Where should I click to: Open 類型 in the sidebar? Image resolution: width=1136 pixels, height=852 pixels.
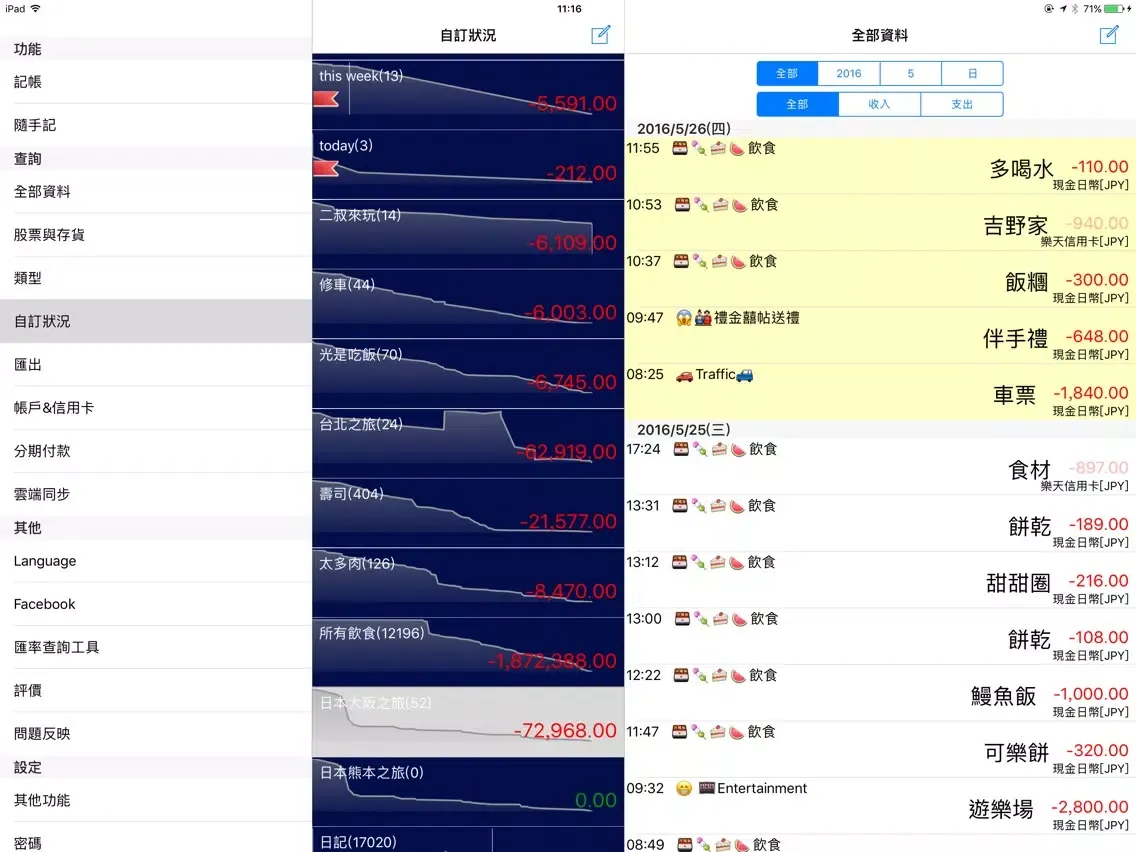[x=156, y=278]
